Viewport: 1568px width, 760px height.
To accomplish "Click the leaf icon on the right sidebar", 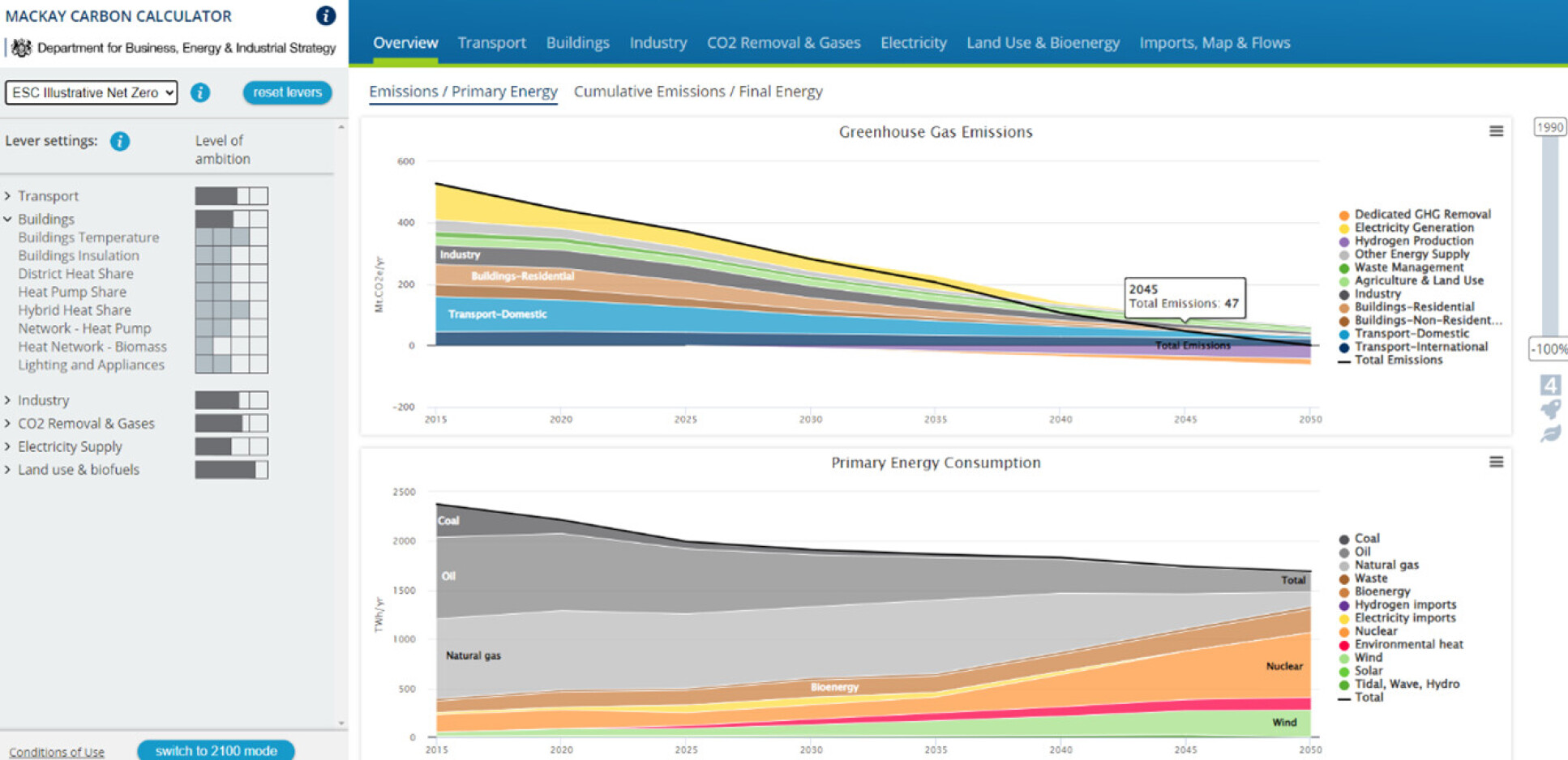I will [1550, 434].
